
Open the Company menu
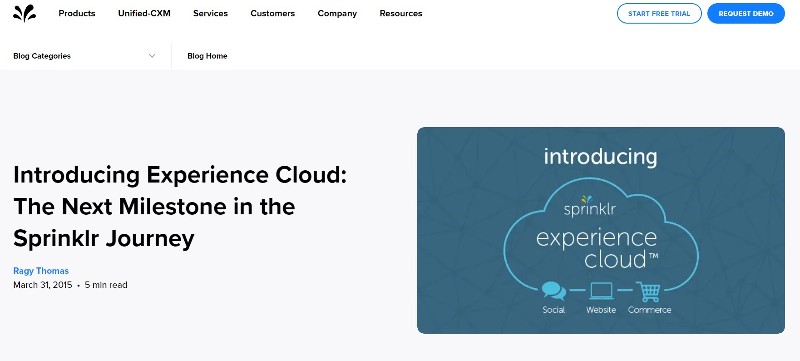point(337,14)
